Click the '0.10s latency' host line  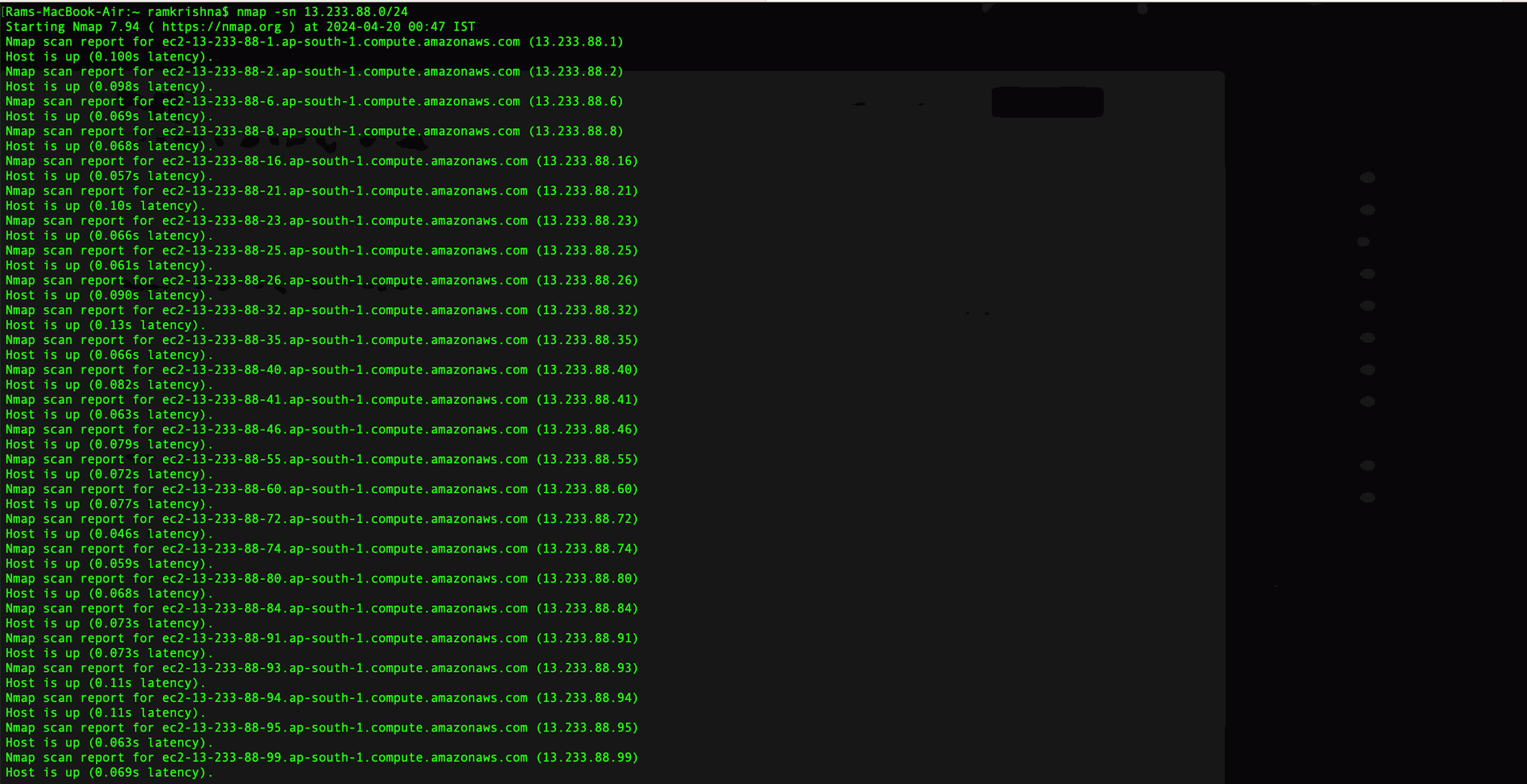click(106, 206)
